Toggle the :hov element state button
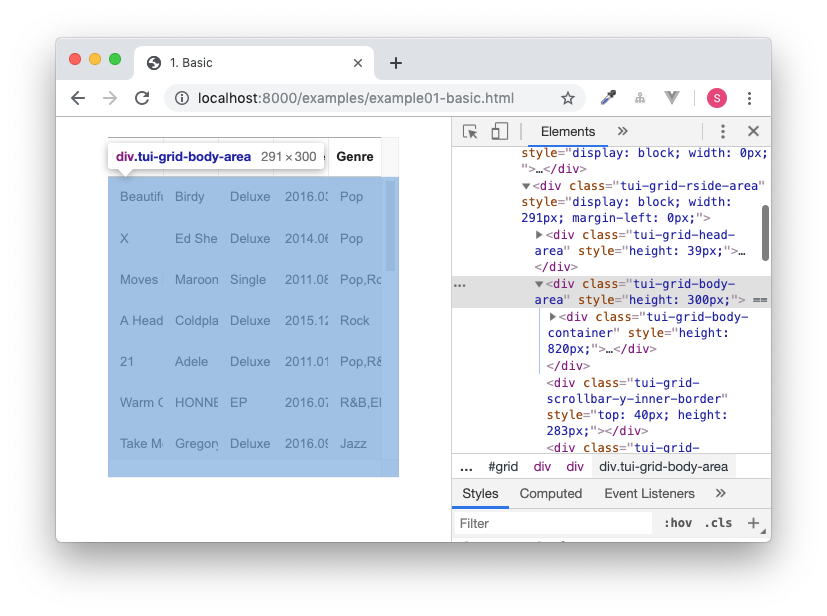 (x=678, y=523)
